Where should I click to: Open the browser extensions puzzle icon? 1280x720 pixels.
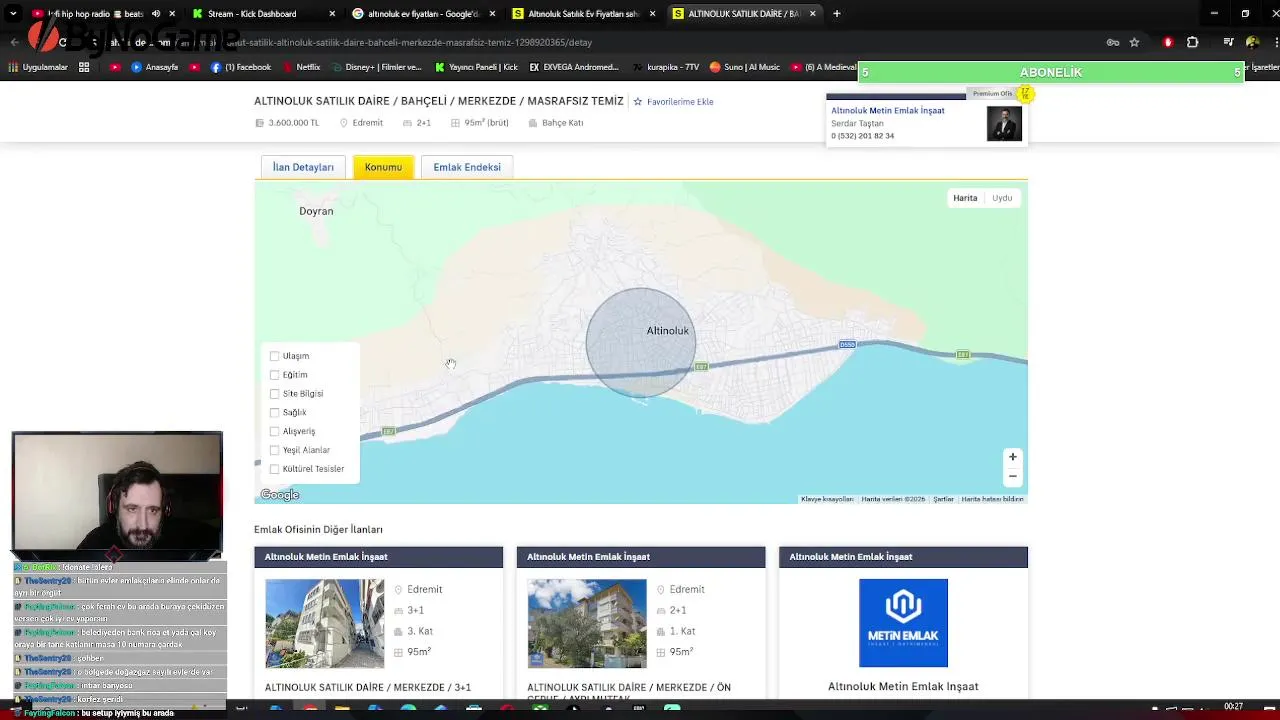coord(1192,42)
